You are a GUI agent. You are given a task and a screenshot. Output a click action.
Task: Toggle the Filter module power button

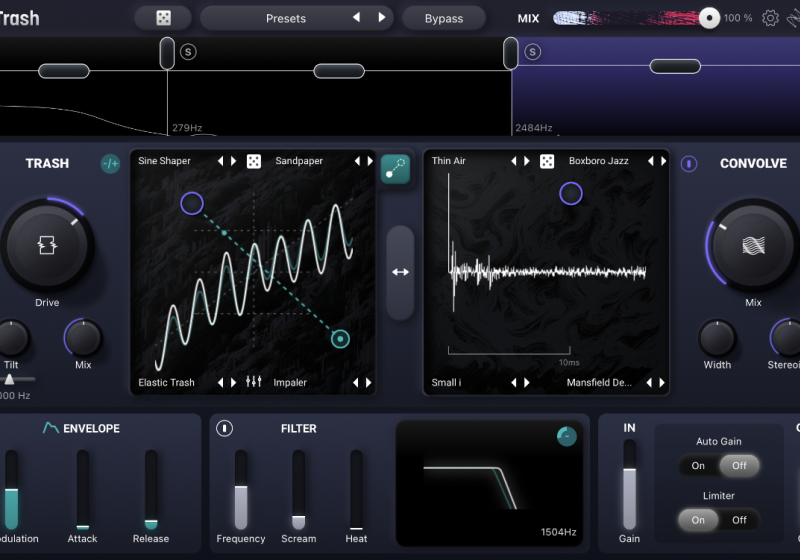click(224, 428)
